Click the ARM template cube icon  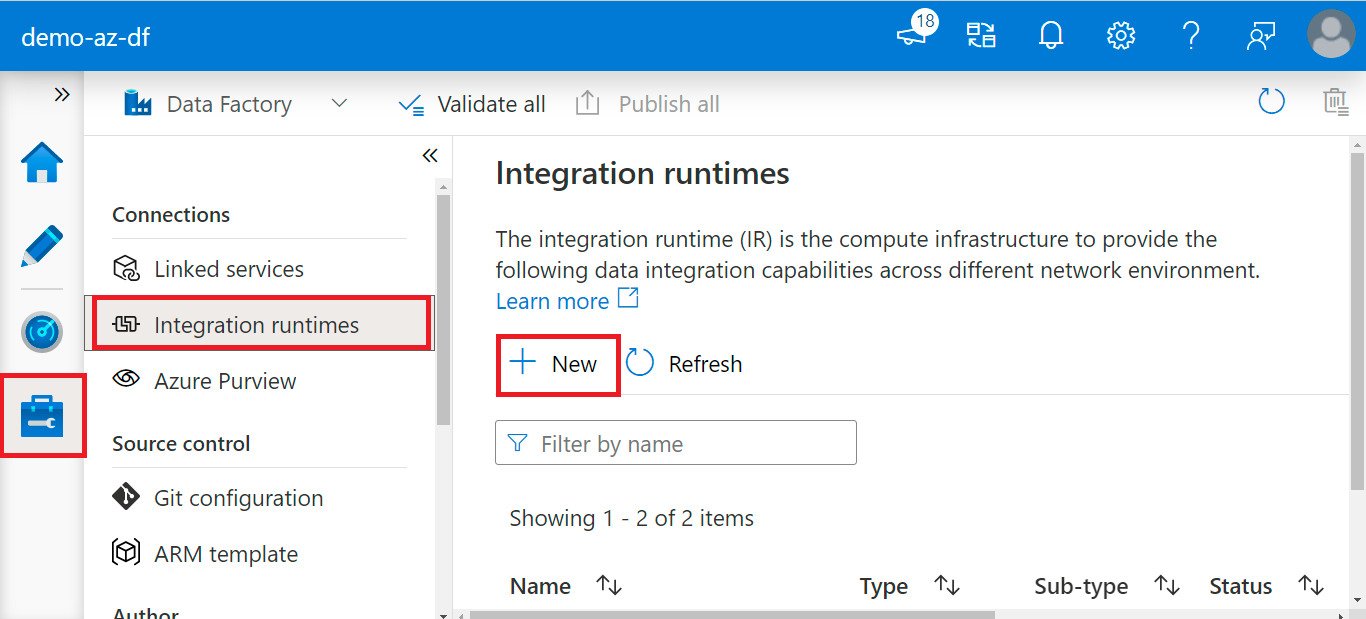coord(126,553)
